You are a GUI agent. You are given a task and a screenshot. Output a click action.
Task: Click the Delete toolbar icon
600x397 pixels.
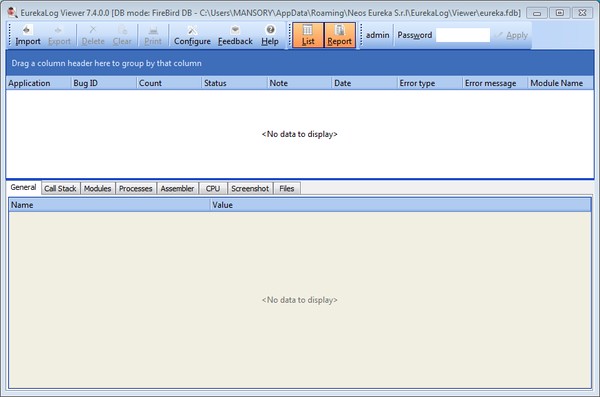tap(93, 35)
